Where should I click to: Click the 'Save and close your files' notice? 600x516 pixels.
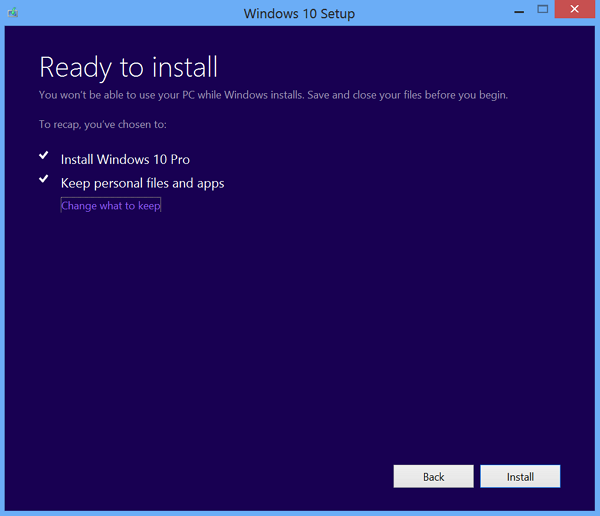click(273, 95)
